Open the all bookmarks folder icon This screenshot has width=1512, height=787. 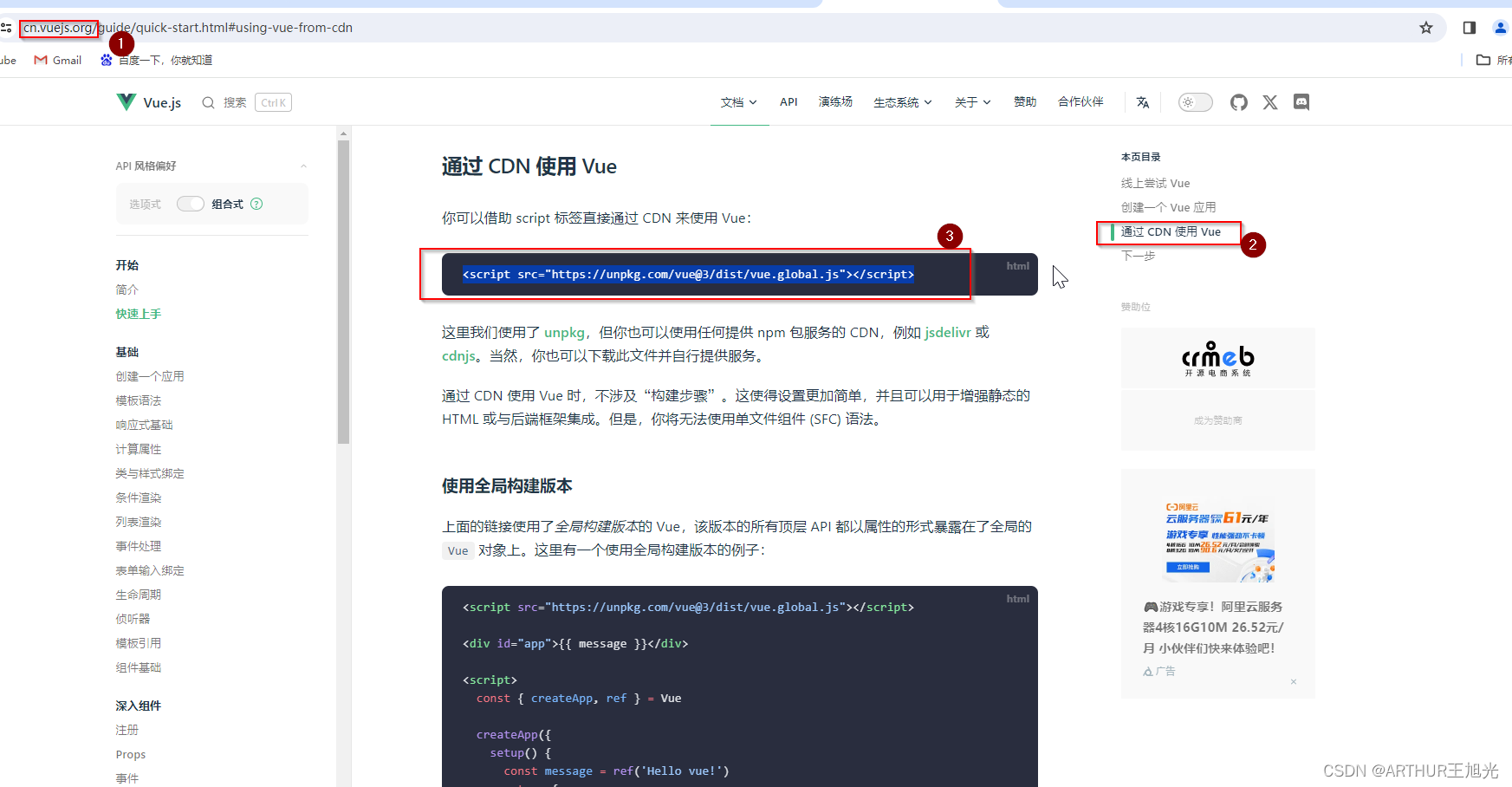click(x=1483, y=60)
